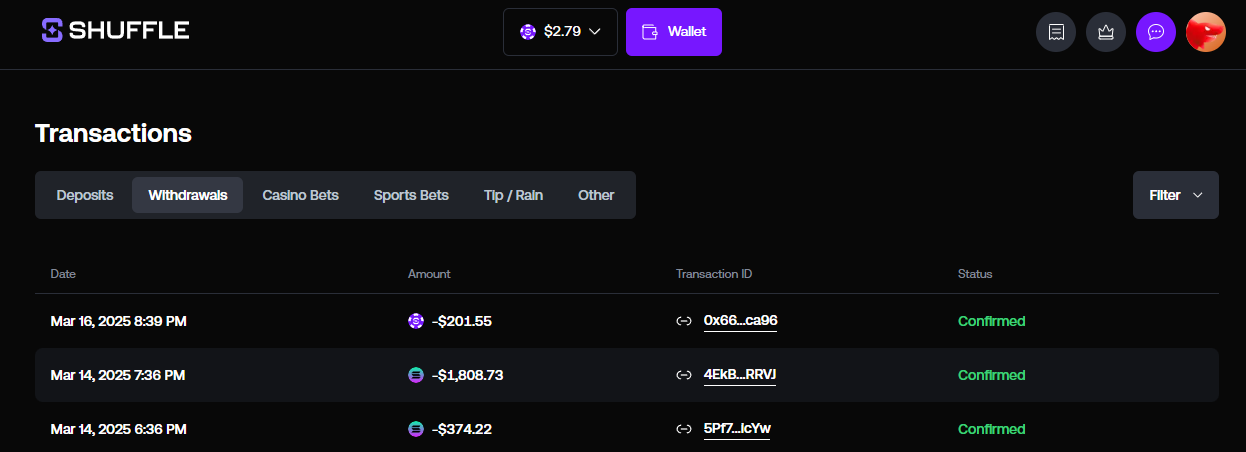Viewport: 1246px width, 452px height.
Task: Select the Other transactions tab
Action: [596, 195]
